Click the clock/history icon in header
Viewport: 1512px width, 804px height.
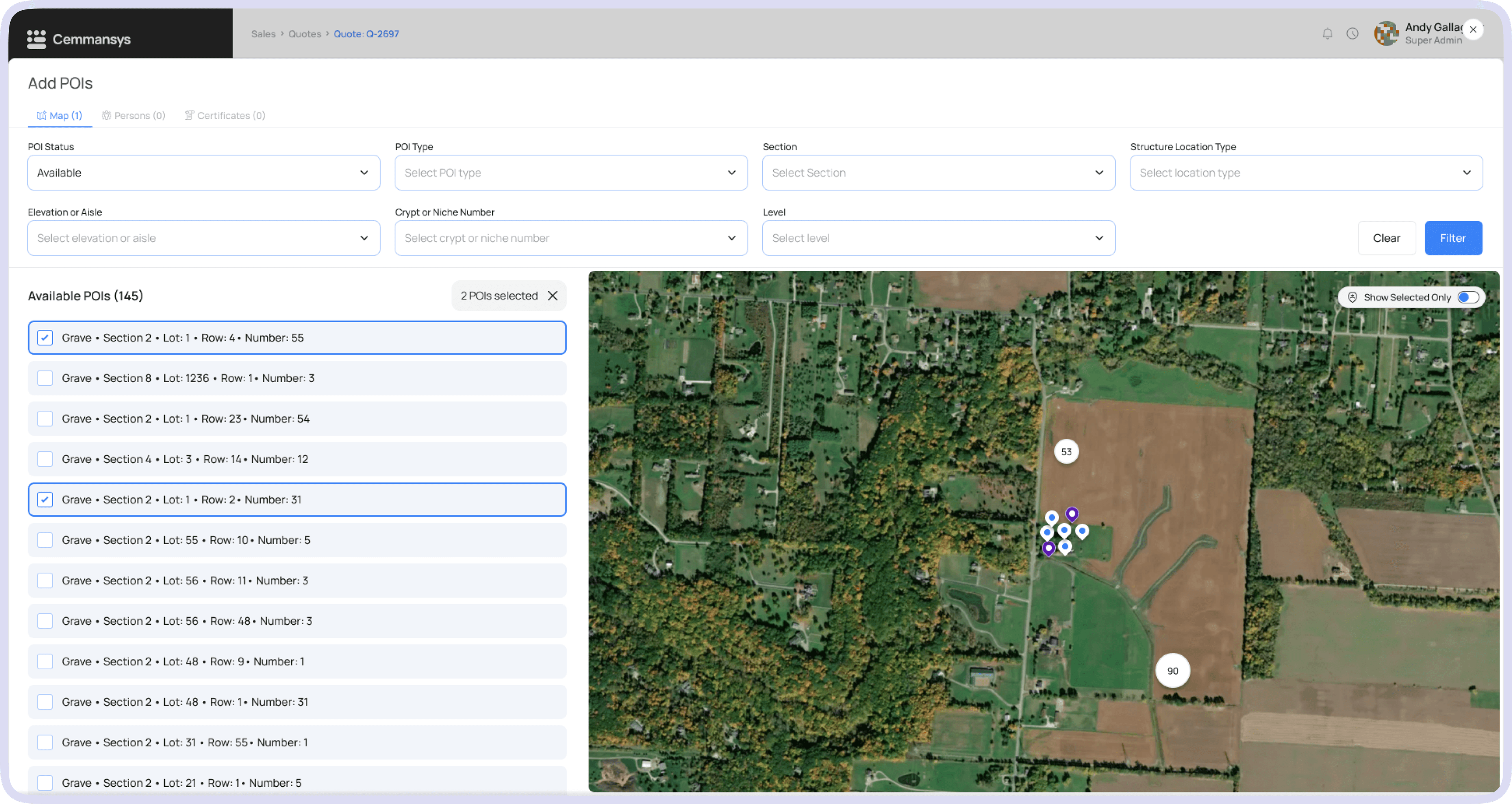tap(1353, 34)
